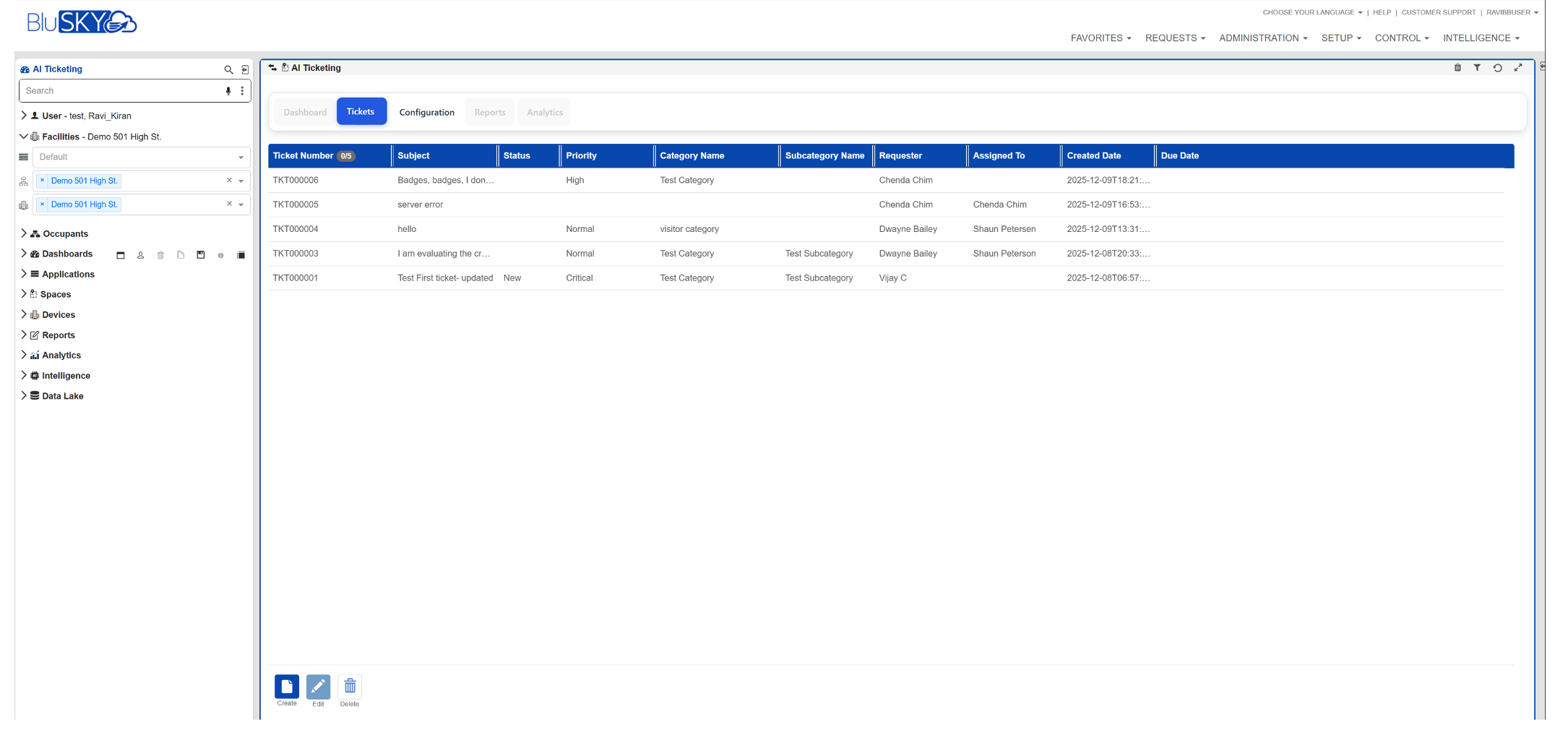Collapse the Facilities tree section
The image size is (1568, 737).
tap(24, 137)
